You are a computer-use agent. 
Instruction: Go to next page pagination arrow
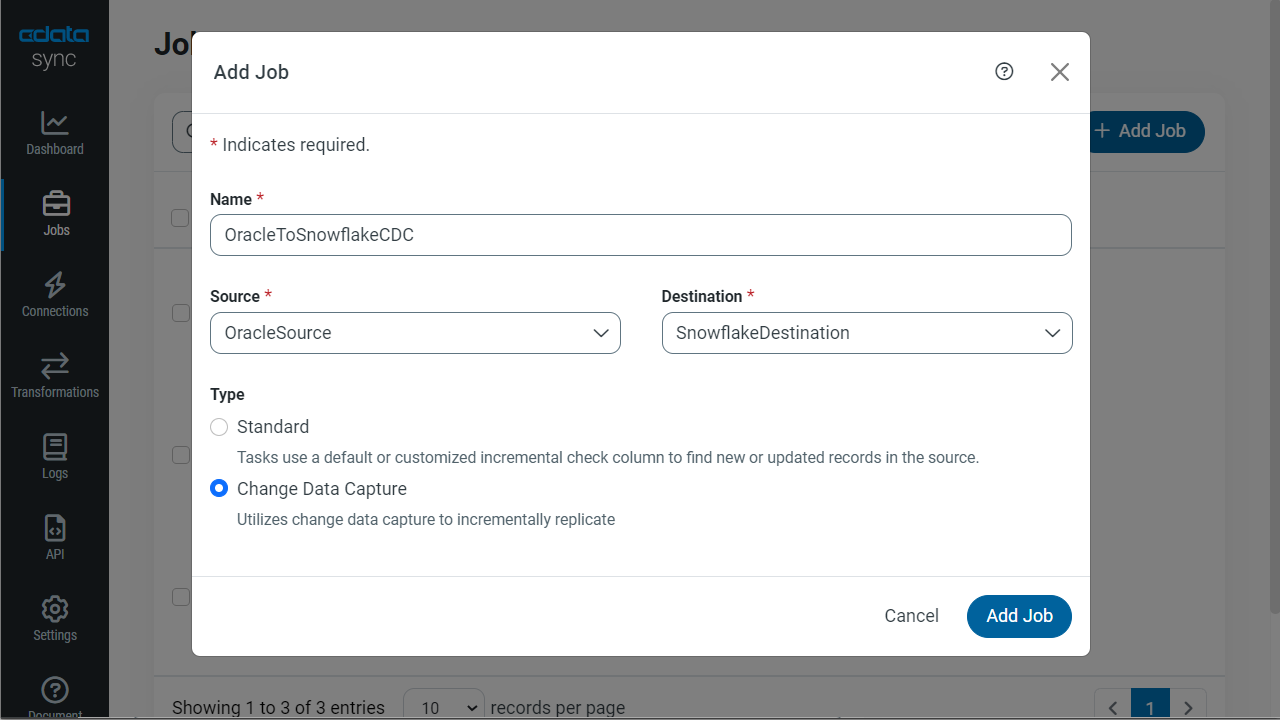coord(1188,707)
